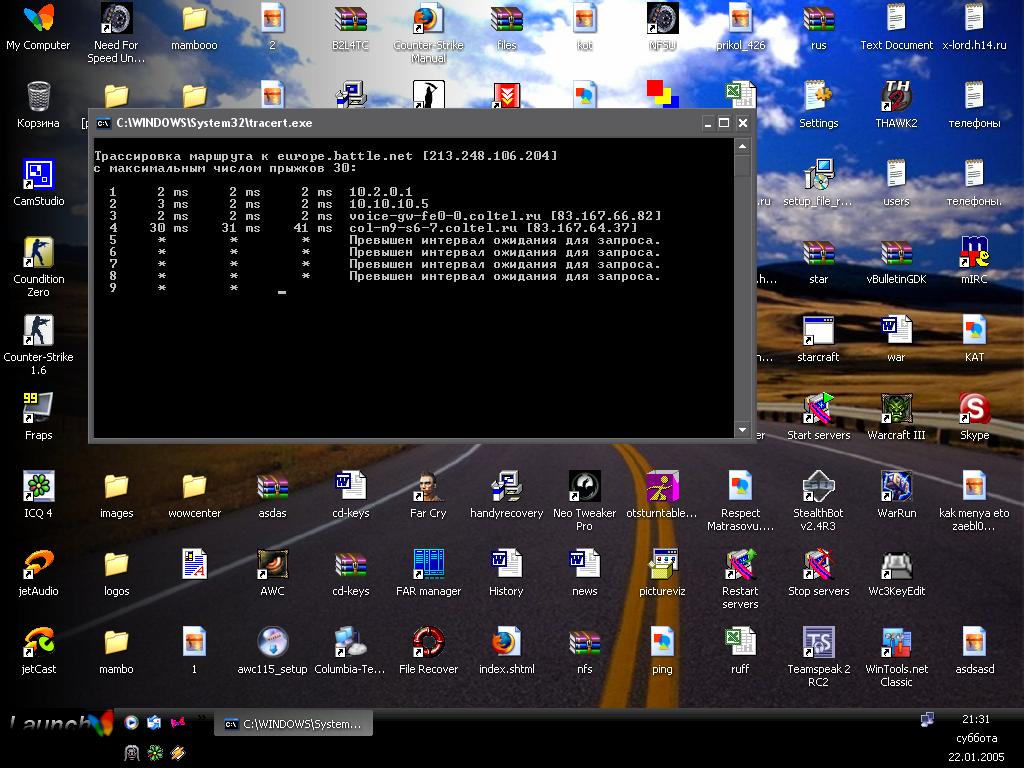Open the mIRC desktop icon

click(x=974, y=253)
